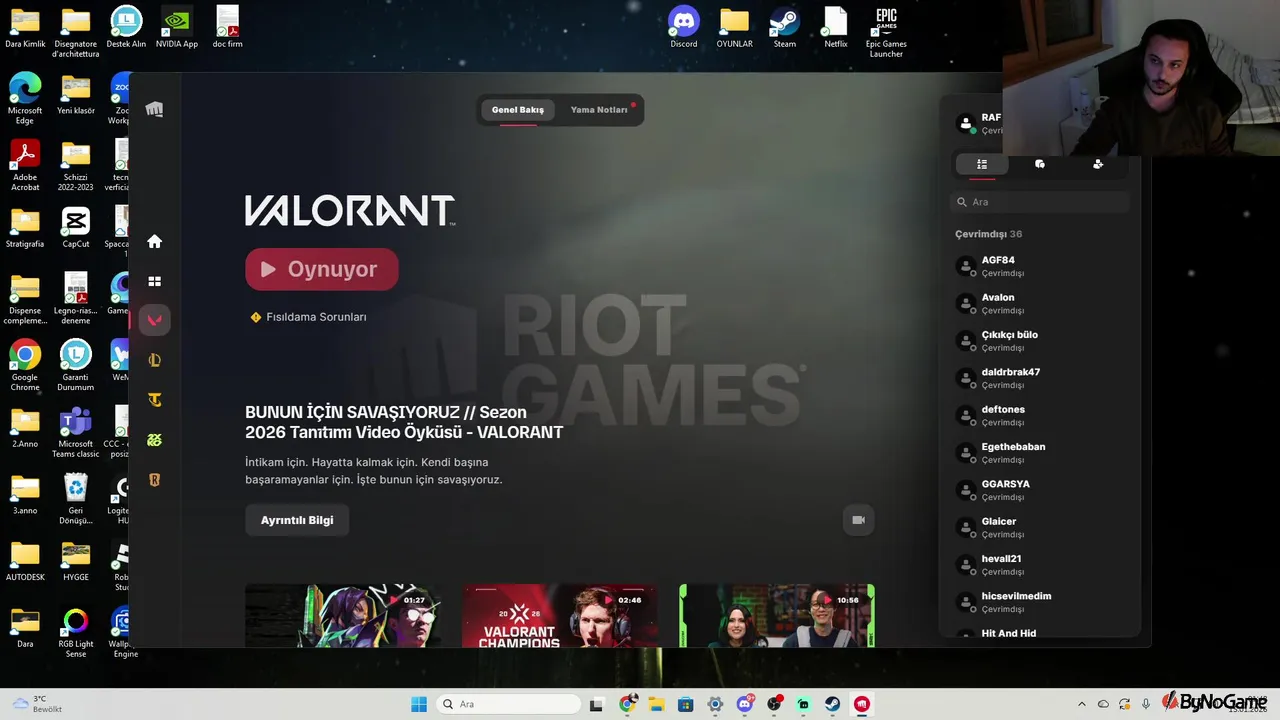Open File Explorer on taskbar
This screenshot has height=720, width=1280.
click(656, 704)
